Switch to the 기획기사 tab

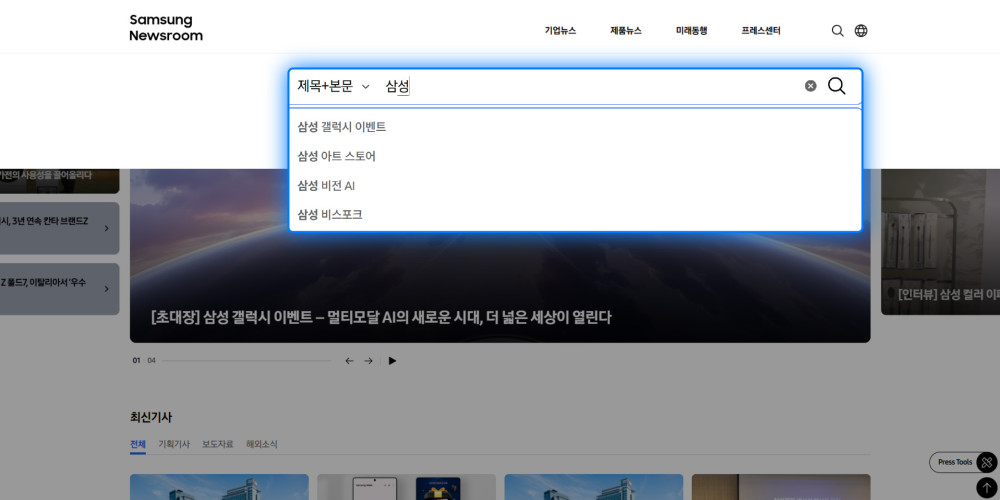coord(173,444)
